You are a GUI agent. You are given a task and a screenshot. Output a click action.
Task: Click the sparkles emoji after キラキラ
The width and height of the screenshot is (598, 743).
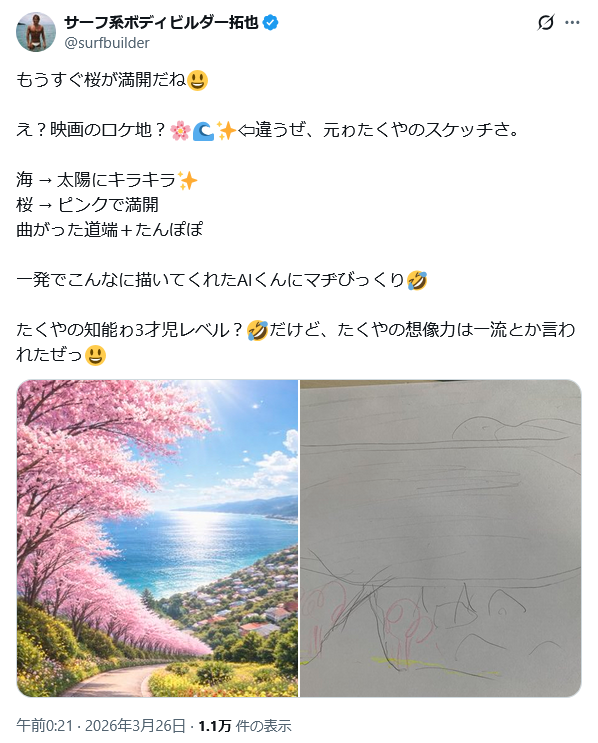pos(187,181)
